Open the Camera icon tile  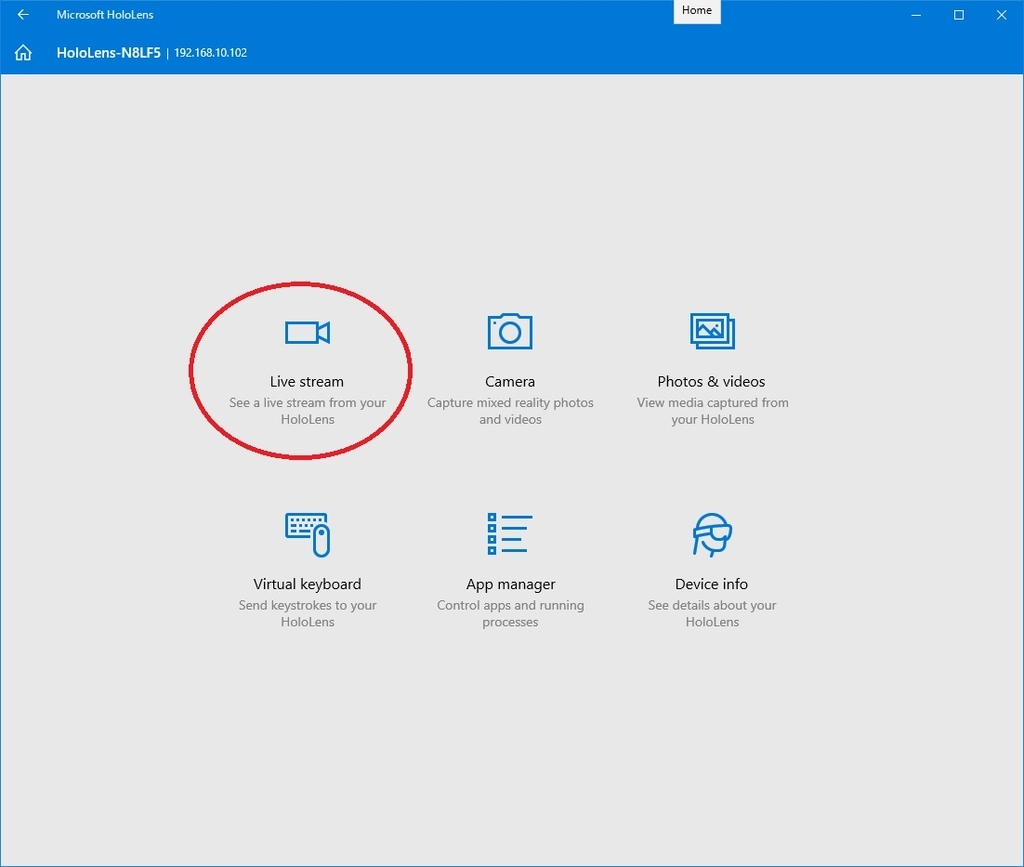[x=510, y=331]
